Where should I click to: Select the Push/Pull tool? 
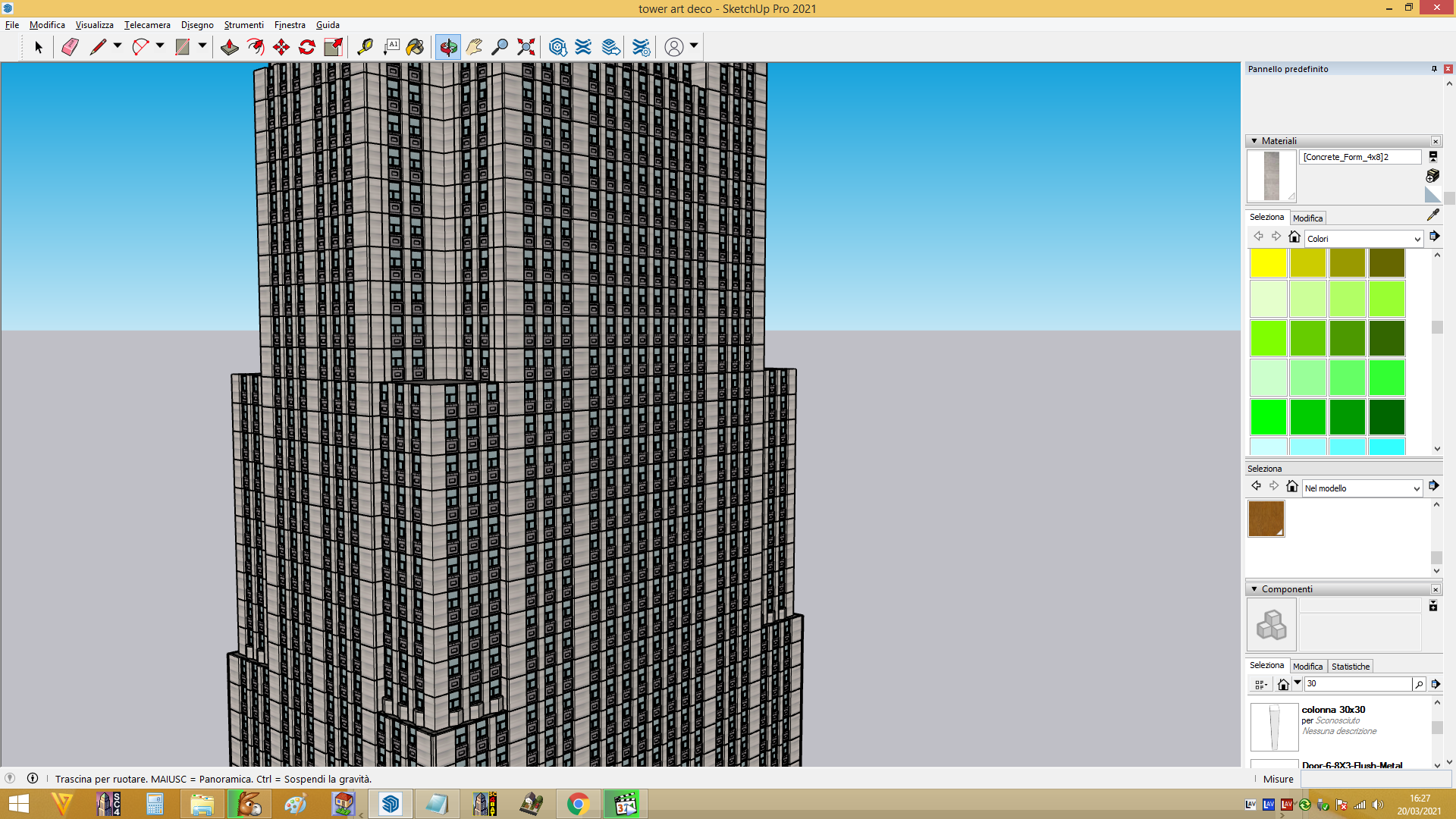[x=229, y=47]
